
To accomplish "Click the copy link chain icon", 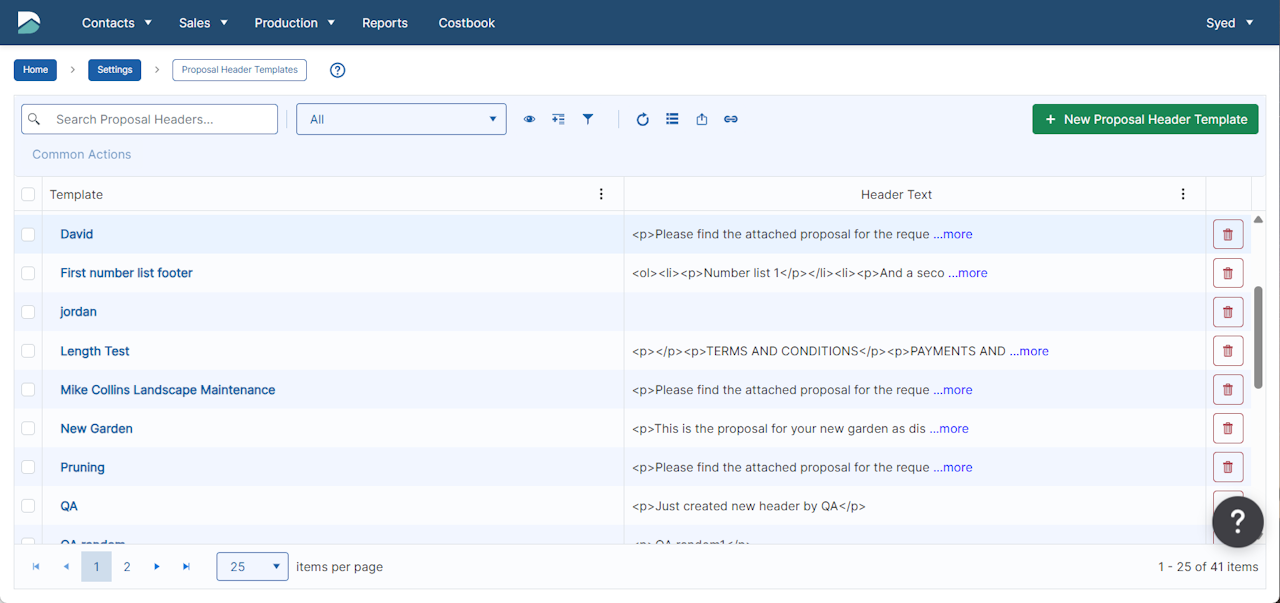I will [x=731, y=119].
